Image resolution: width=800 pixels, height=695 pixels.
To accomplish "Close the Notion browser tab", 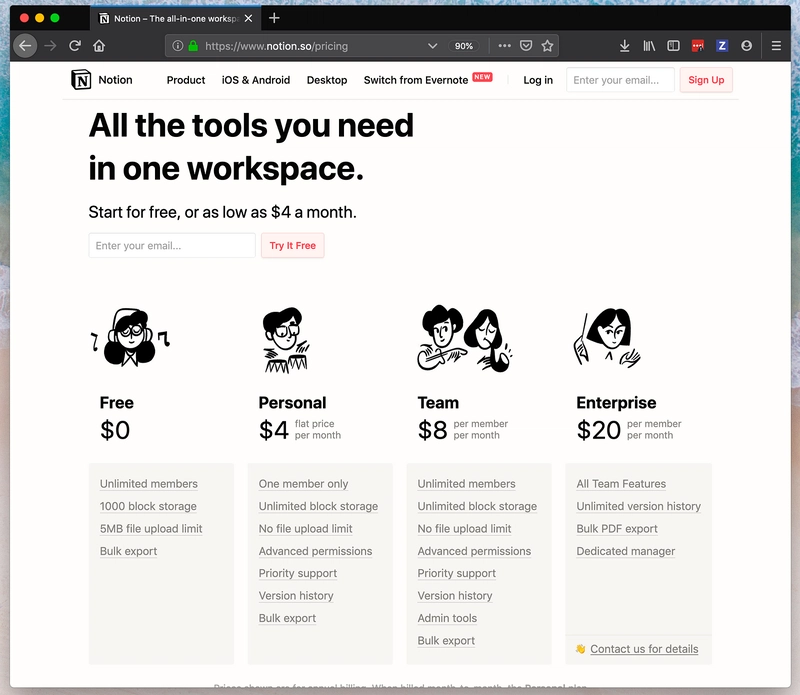I will pos(248,18).
